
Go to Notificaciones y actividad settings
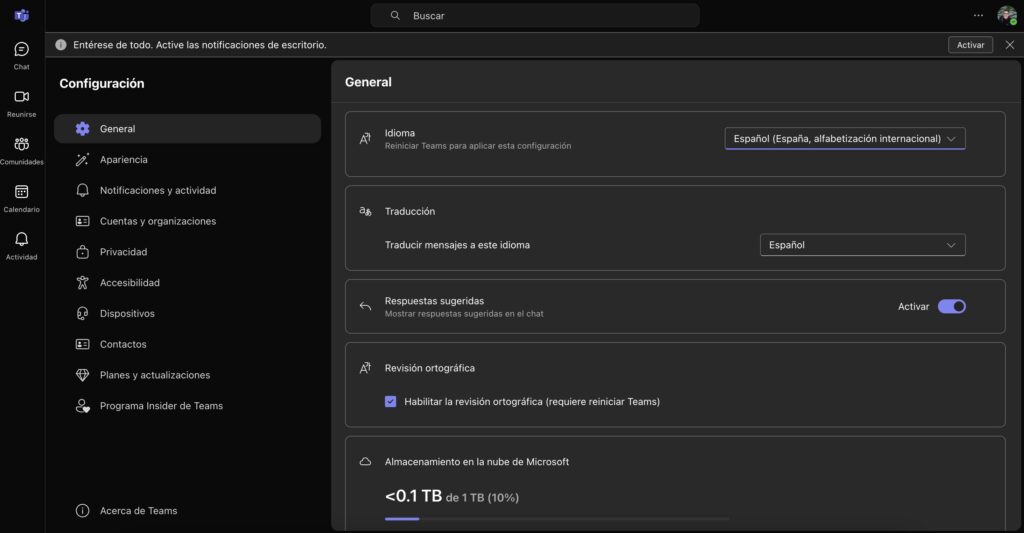coord(187,190)
